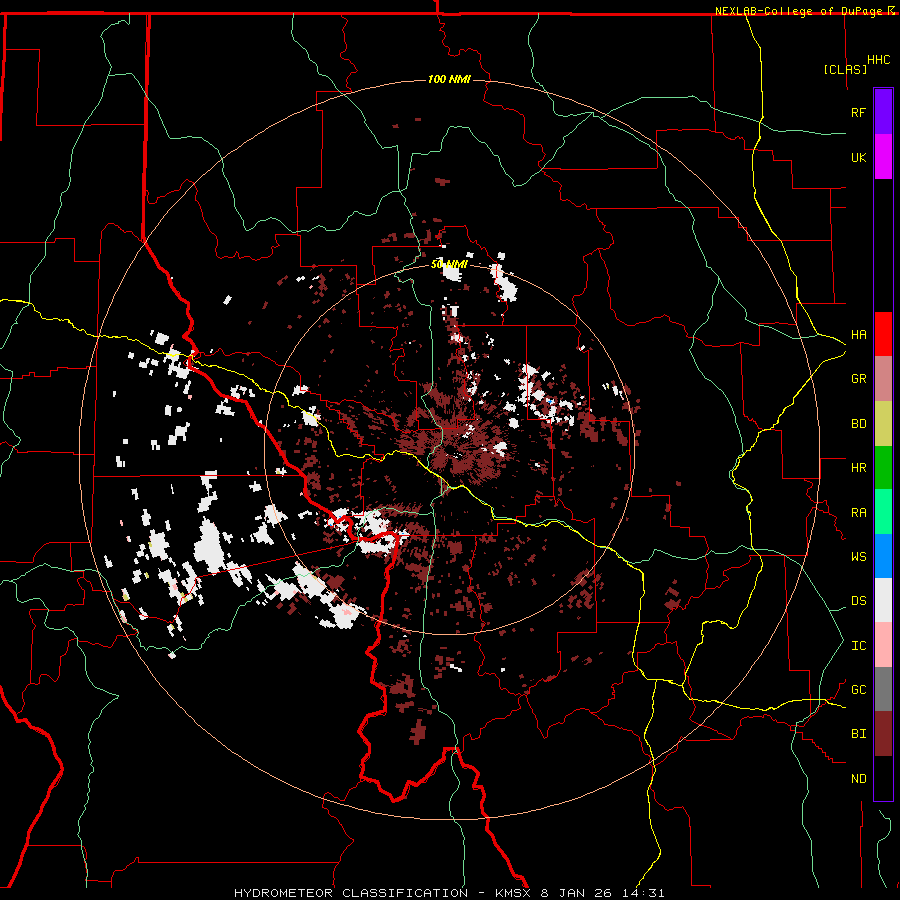Select the RA legend label
This screenshot has height=900, width=900.
coord(858,513)
